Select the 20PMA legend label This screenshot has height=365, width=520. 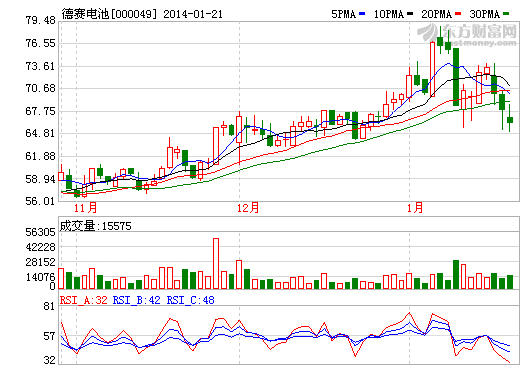[x=437, y=14]
